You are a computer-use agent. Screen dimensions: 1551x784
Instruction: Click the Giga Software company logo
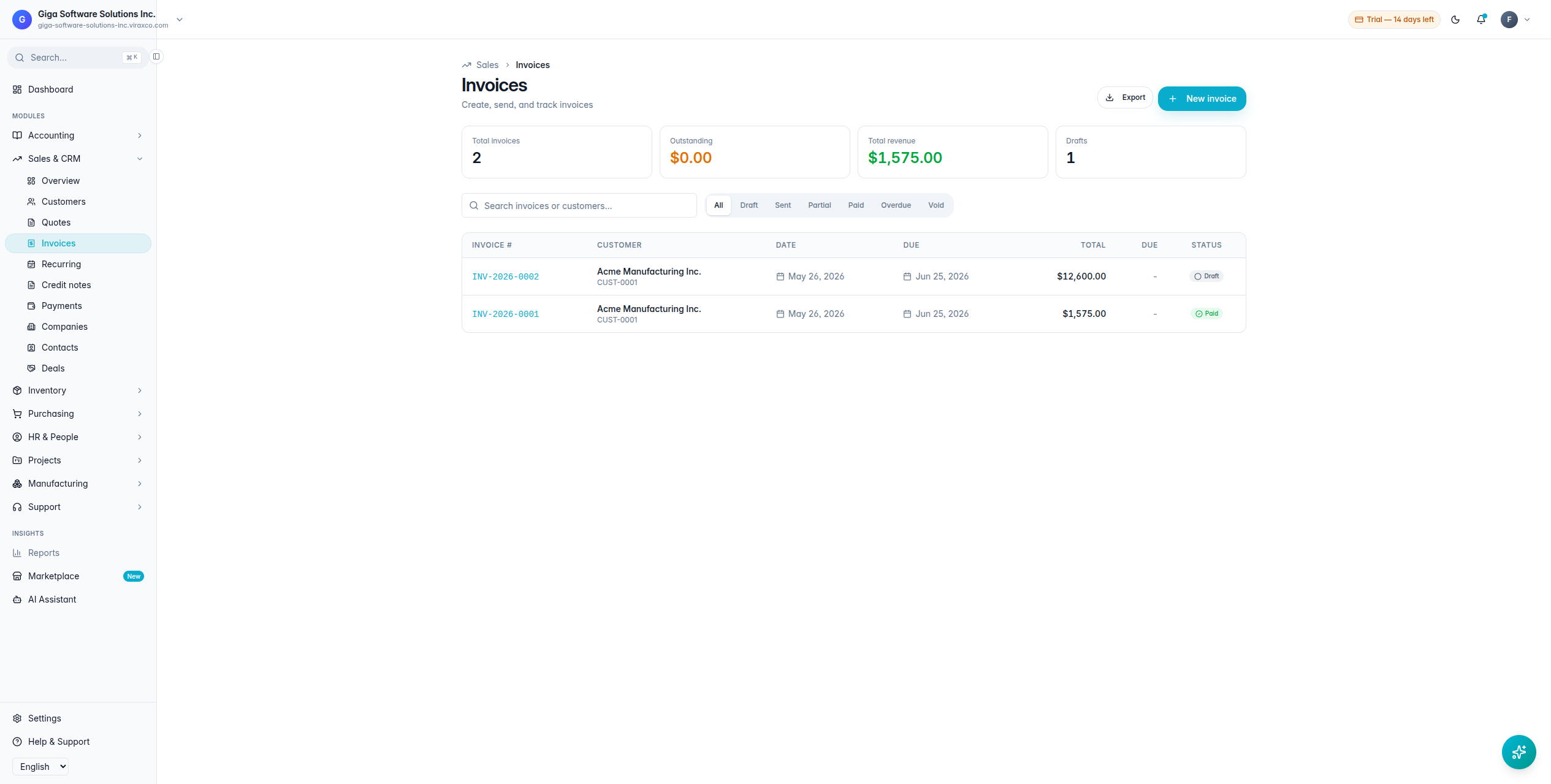pyautogui.click(x=22, y=20)
